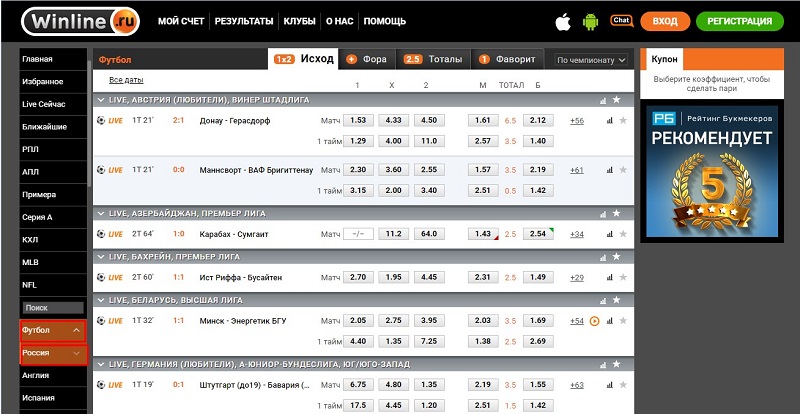Click the sidebar Поиск search field
This screenshot has width=800, height=414.
coord(52,308)
